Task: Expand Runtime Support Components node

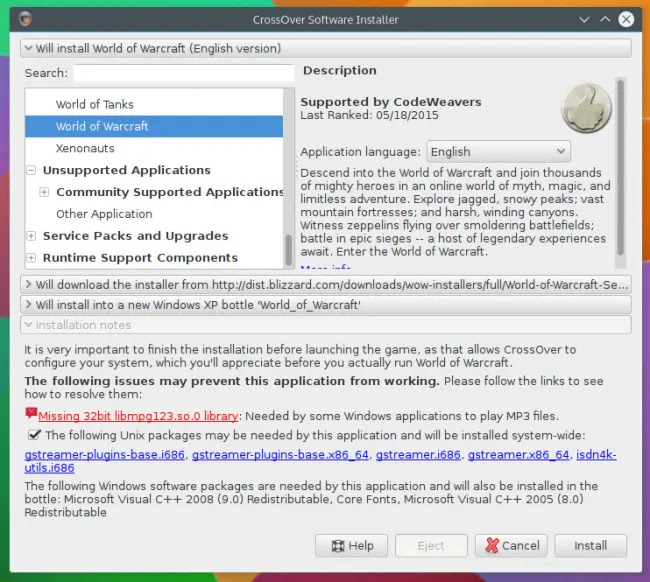Action: (31, 257)
